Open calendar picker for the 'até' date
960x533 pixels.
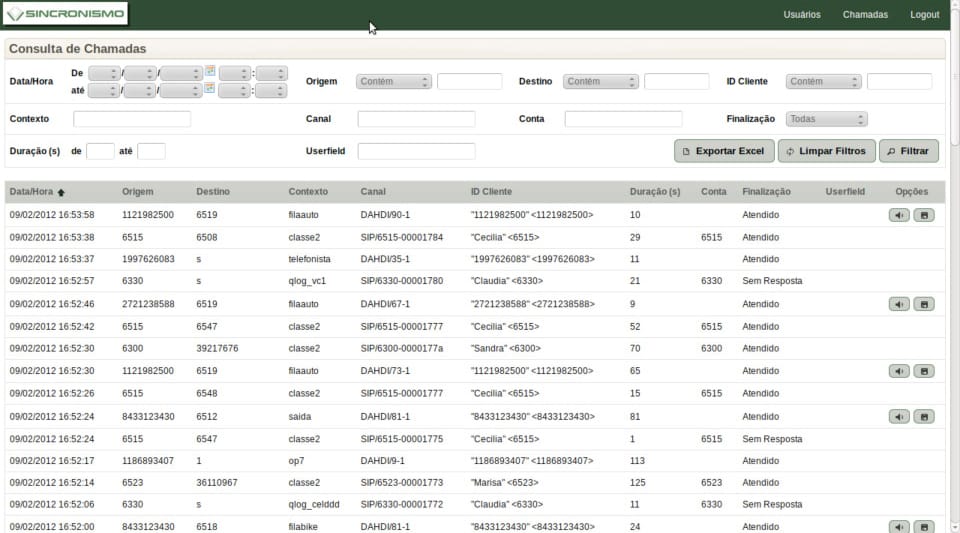point(209,88)
